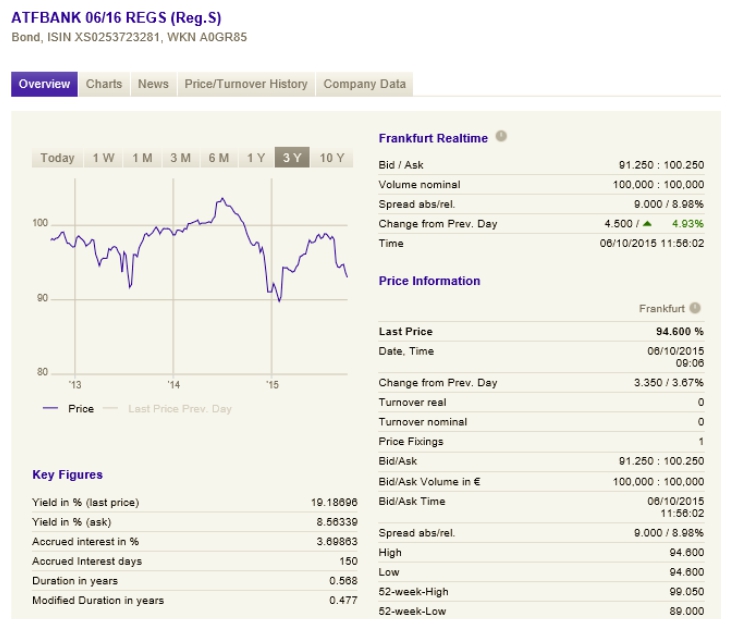Select the 1 Y chart range

pos(256,158)
